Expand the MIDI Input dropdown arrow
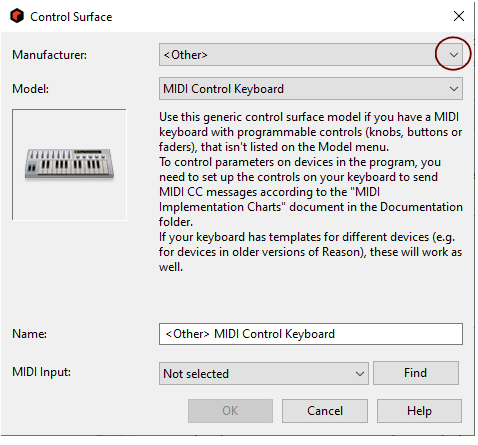The image size is (478, 445). coord(359,374)
